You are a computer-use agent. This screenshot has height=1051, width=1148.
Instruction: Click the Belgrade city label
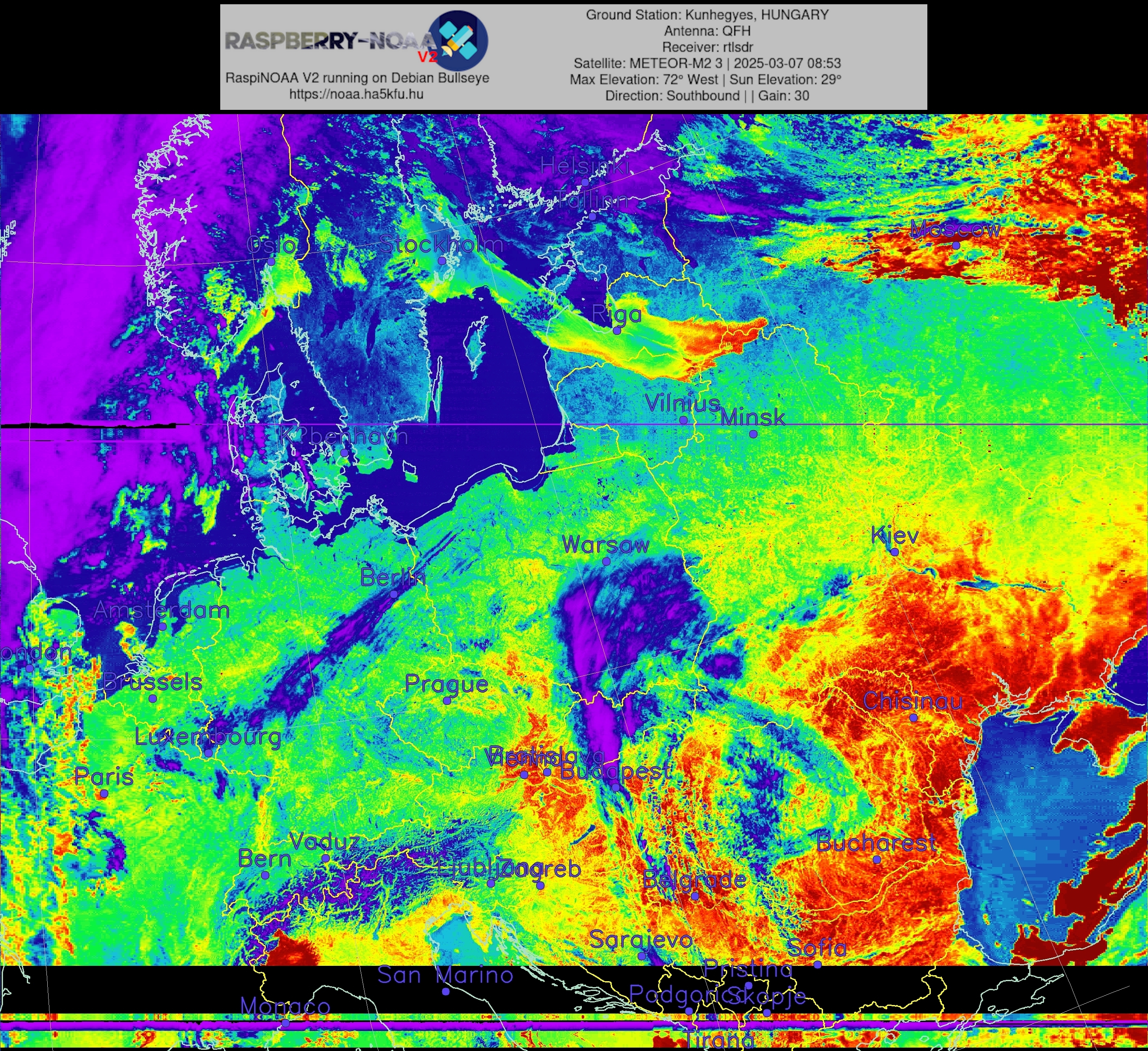(694, 881)
